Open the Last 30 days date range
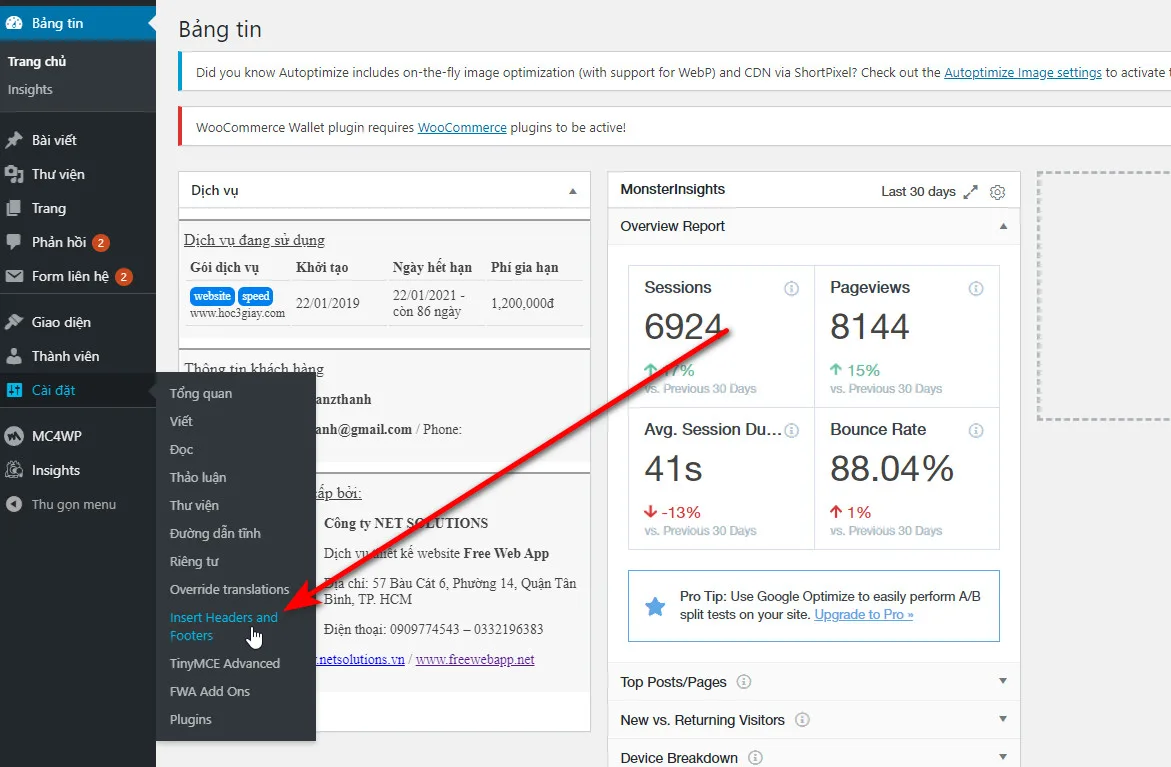1171x767 pixels. coord(918,191)
